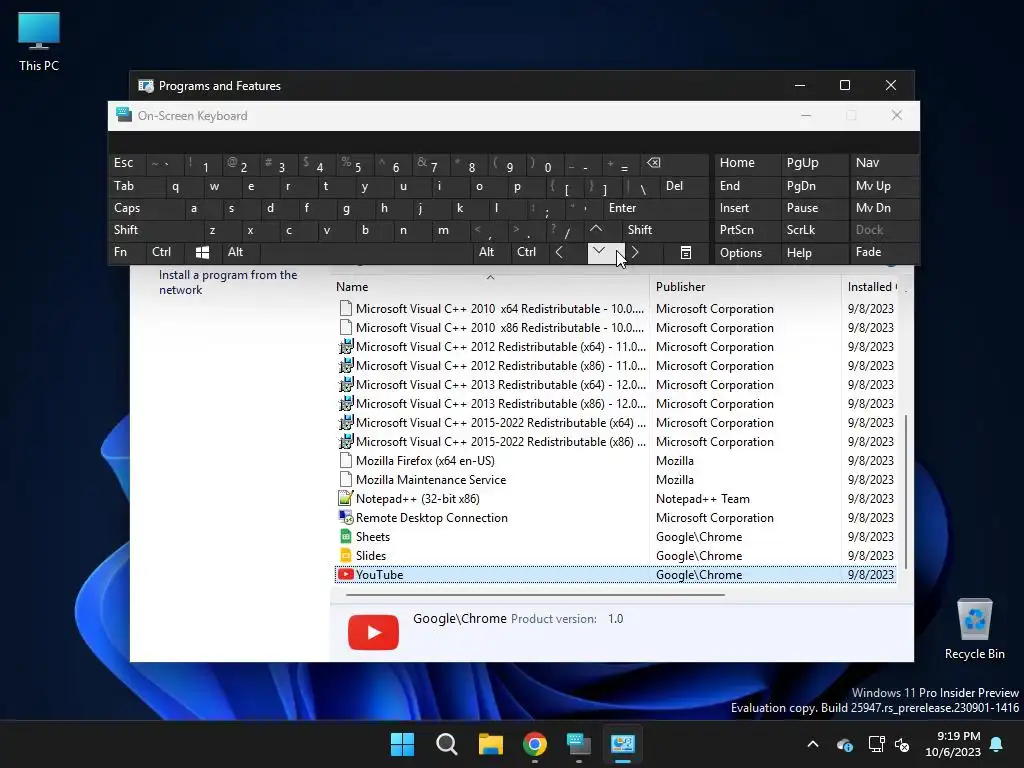Screen dimensions: 1024x768
Task: Click the left arrow key on keyboard
Action: (x=560, y=252)
